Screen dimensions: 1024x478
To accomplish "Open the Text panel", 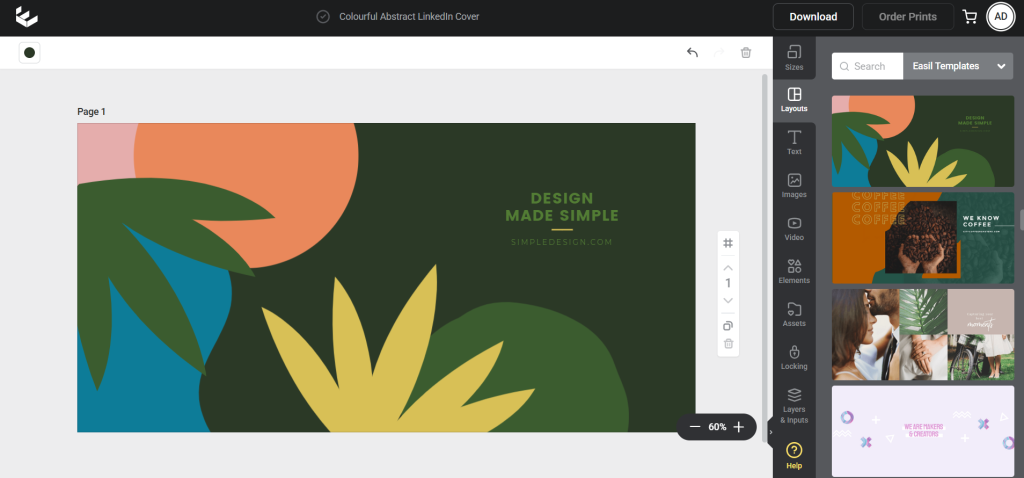I will point(794,143).
